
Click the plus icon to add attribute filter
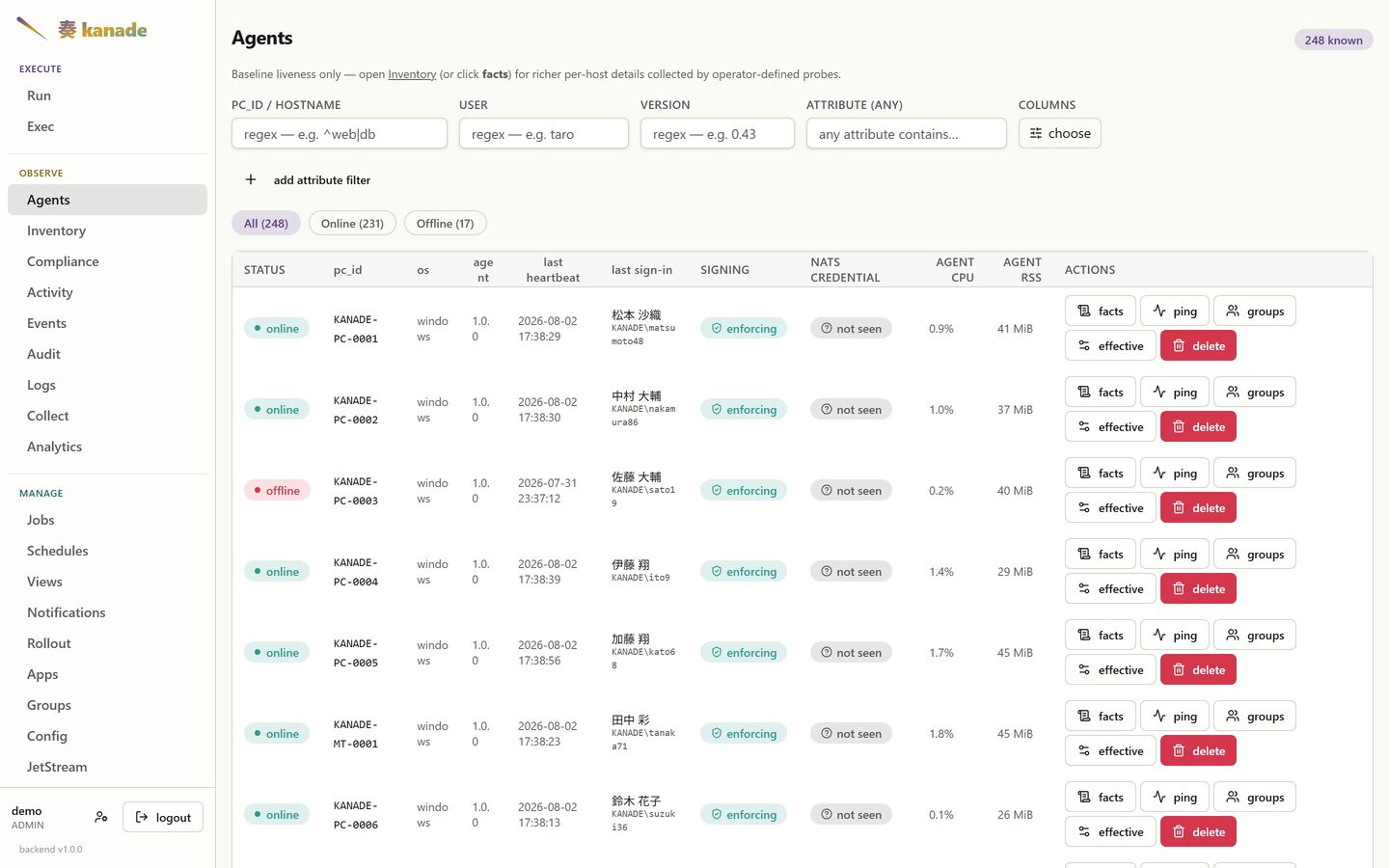(251, 179)
